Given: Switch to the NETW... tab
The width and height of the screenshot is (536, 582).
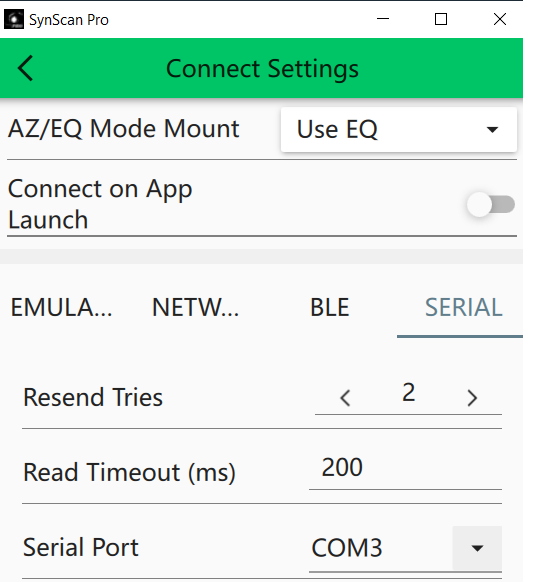Looking at the screenshot, I should tap(196, 308).
